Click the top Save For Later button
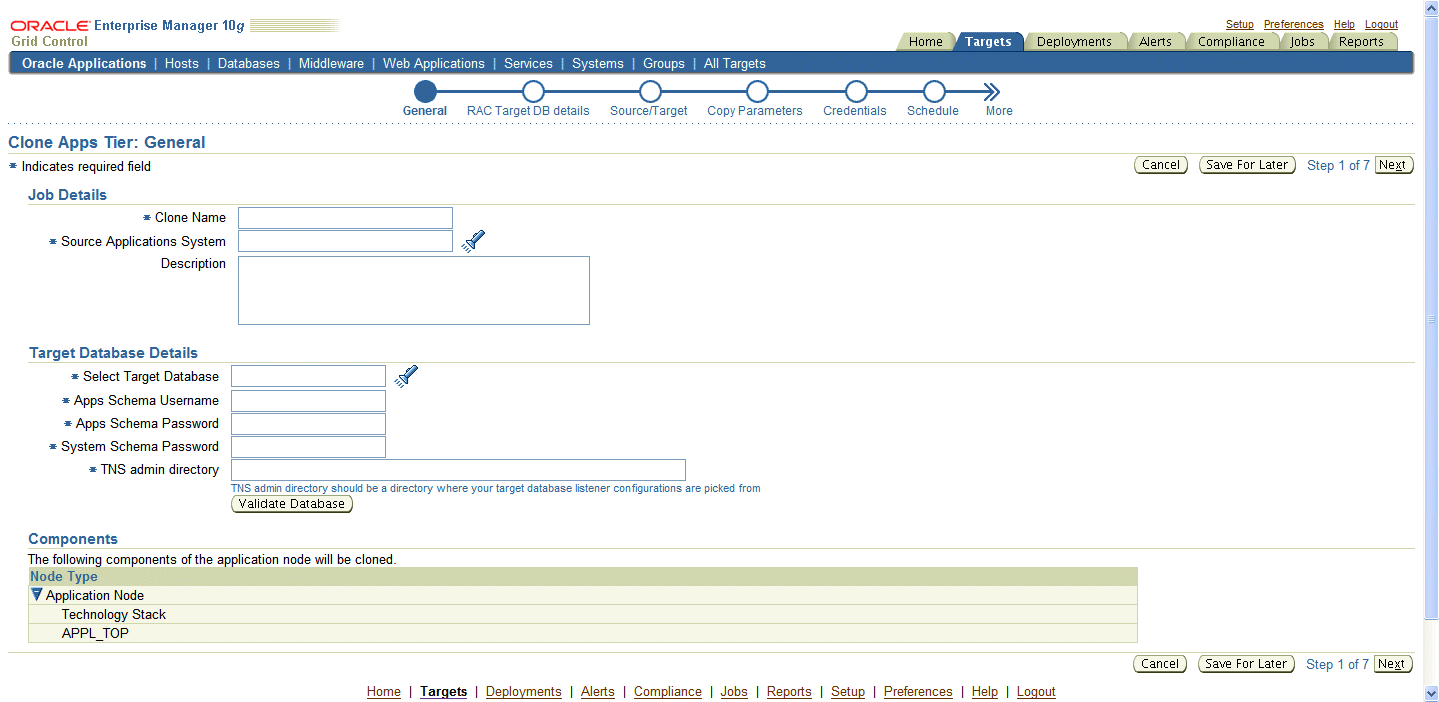The width and height of the screenshot is (1439, 702). 1247,165
